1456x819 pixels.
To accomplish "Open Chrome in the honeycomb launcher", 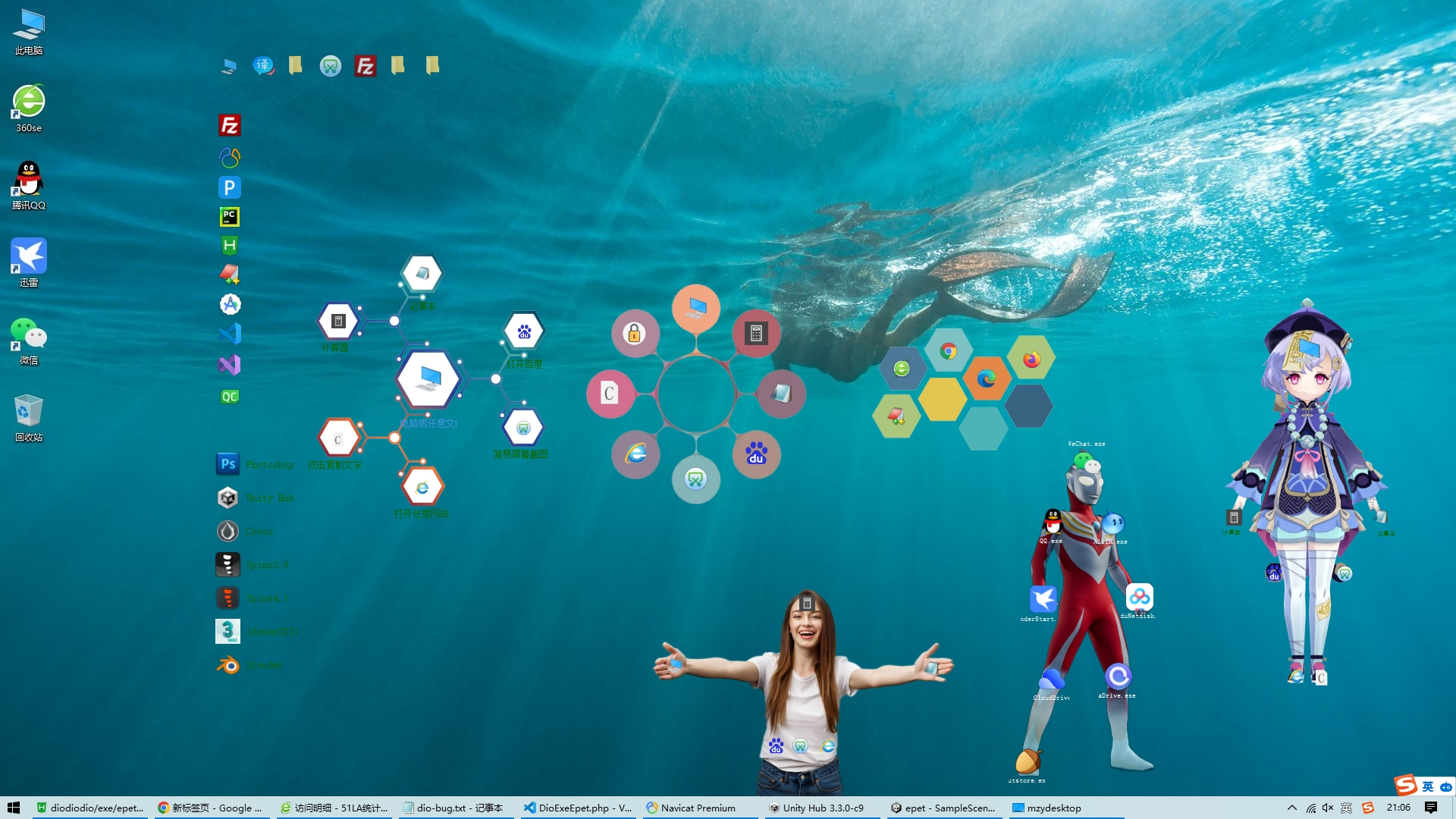I will [948, 351].
